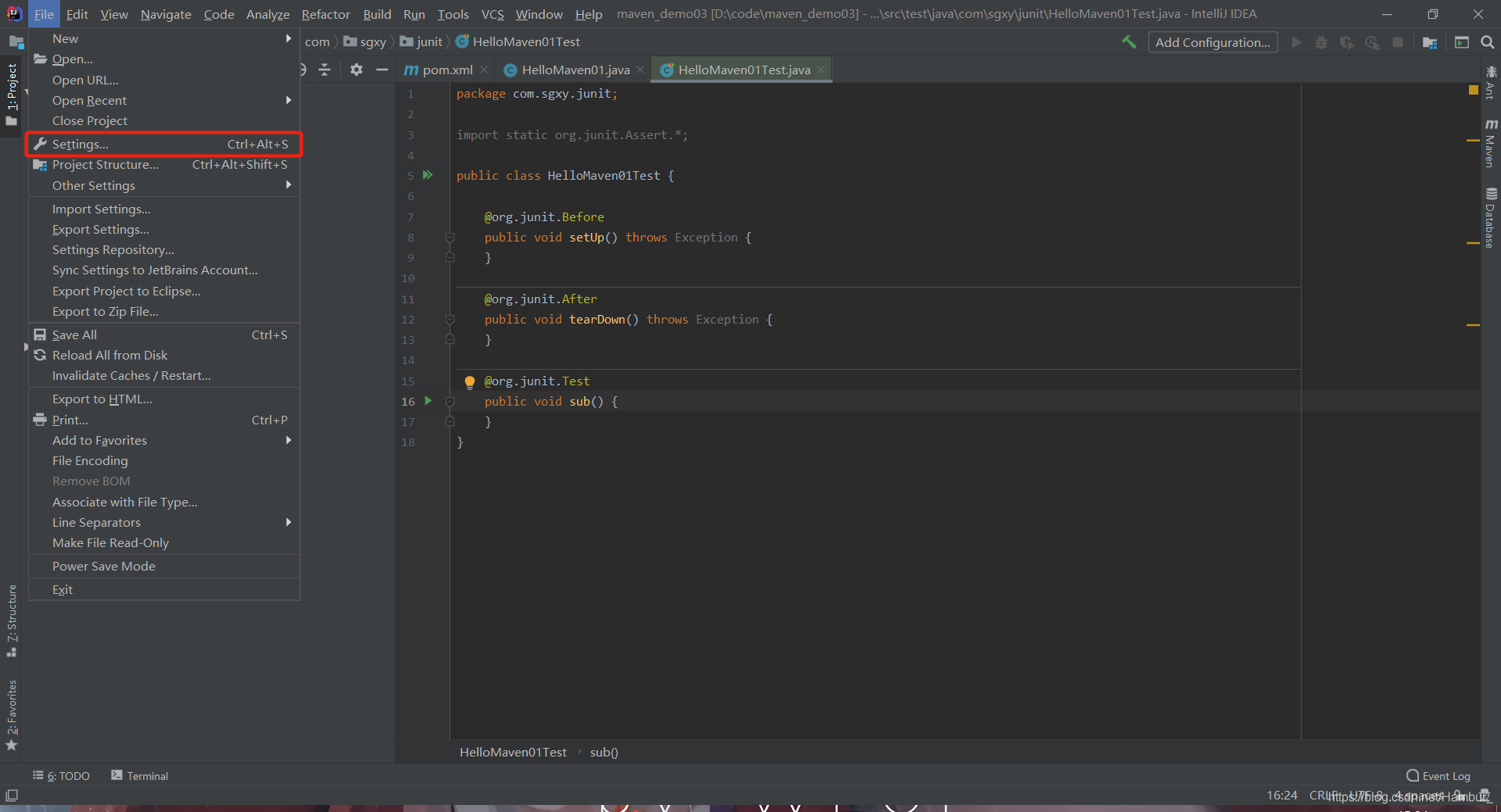Open Settings from the File menu

tap(164, 144)
